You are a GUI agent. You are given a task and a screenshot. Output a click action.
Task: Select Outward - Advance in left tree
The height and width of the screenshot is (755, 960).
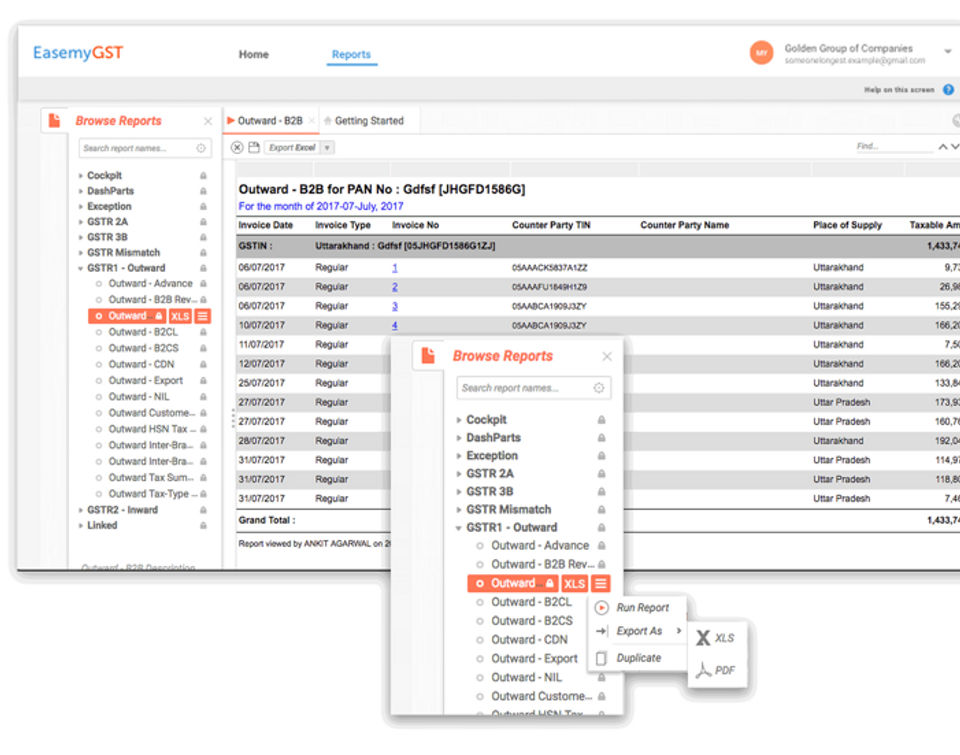(150, 283)
